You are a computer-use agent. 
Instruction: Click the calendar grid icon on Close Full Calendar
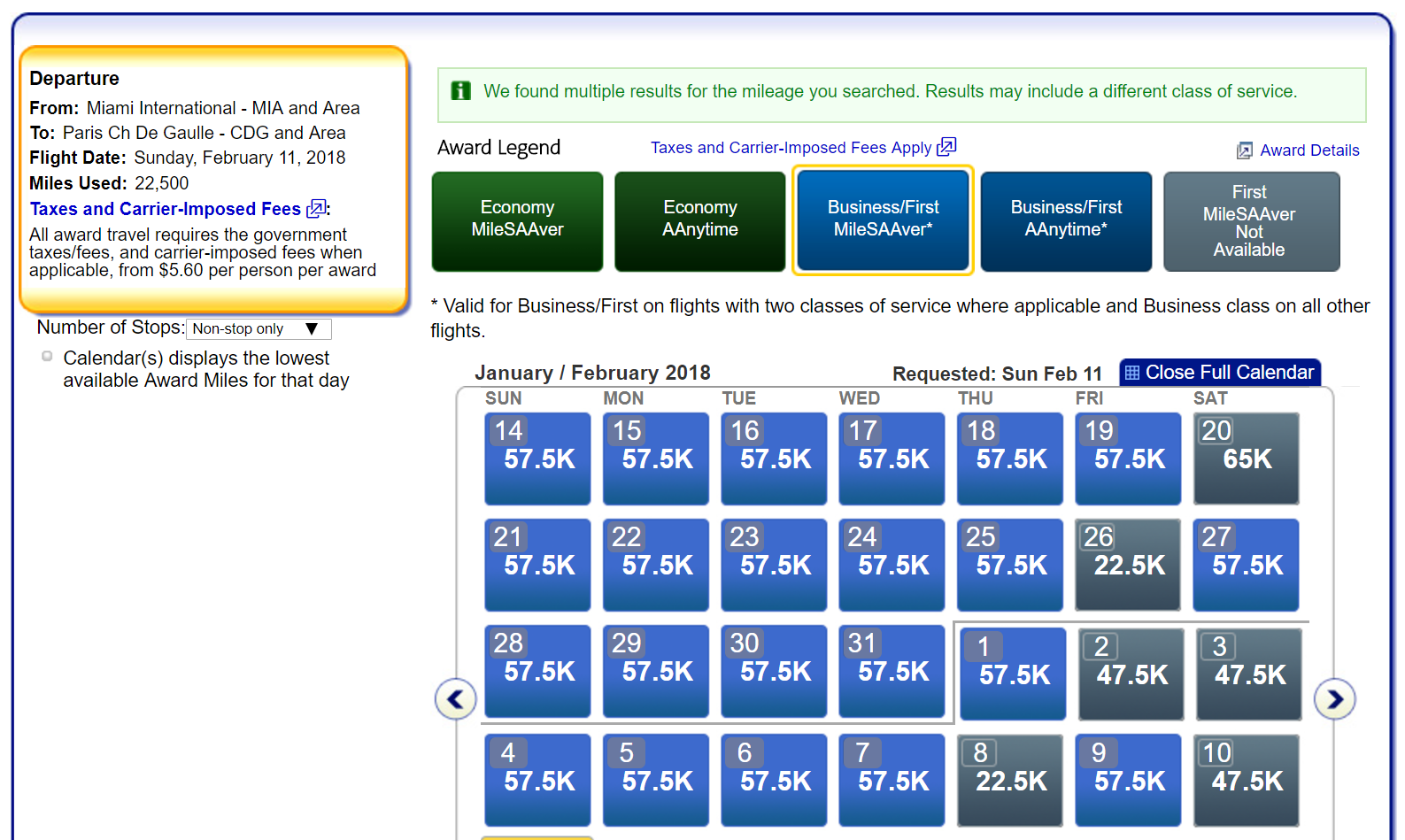(1132, 373)
